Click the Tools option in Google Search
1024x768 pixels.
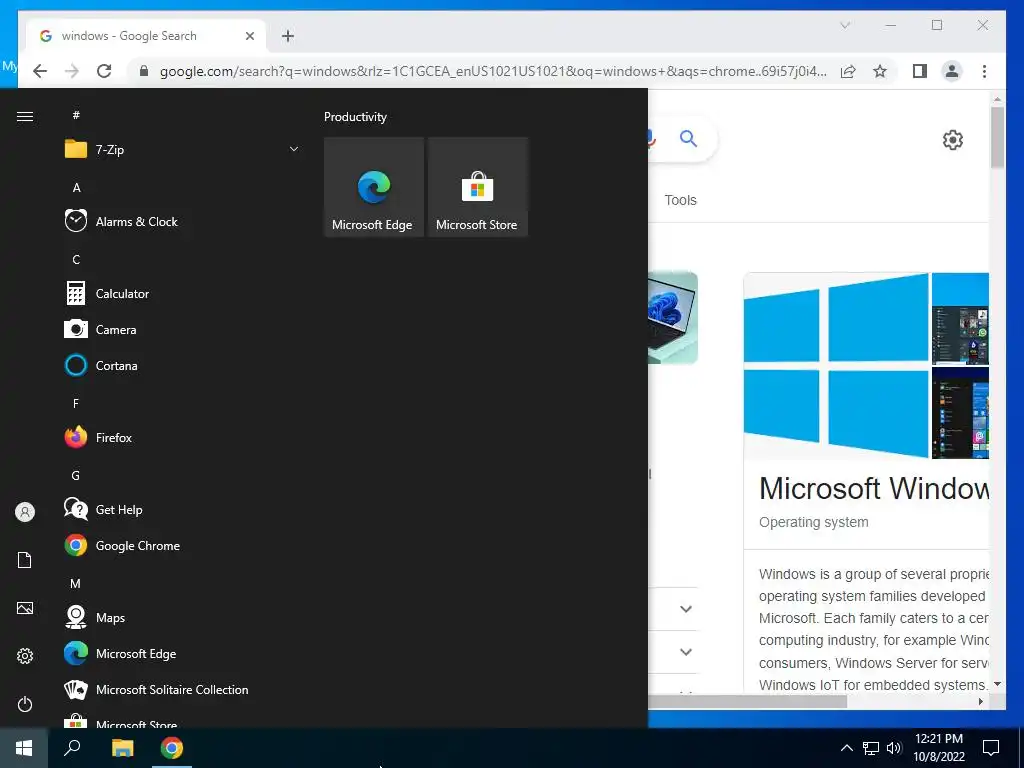point(680,200)
